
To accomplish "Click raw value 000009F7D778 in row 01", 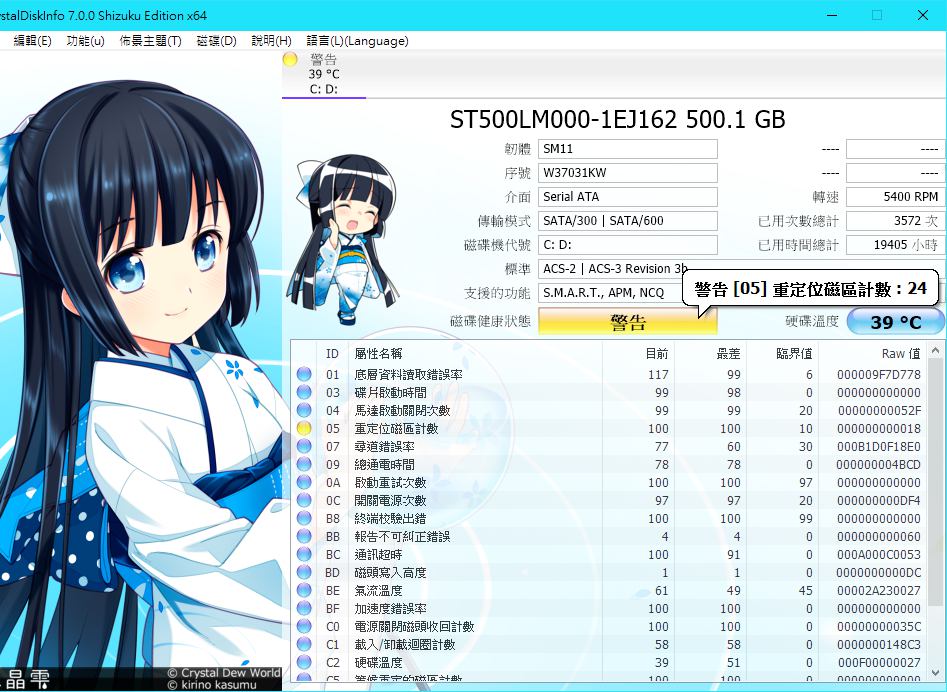I will click(x=879, y=375).
